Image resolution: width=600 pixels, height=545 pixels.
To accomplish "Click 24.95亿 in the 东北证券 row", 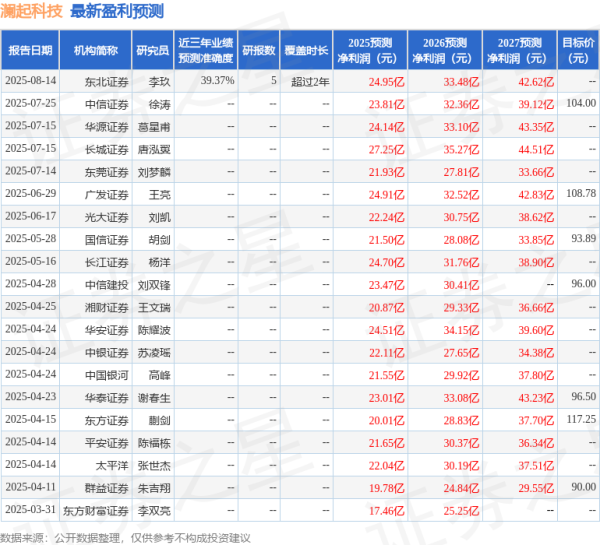I will pyautogui.click(x=386, y=82).
